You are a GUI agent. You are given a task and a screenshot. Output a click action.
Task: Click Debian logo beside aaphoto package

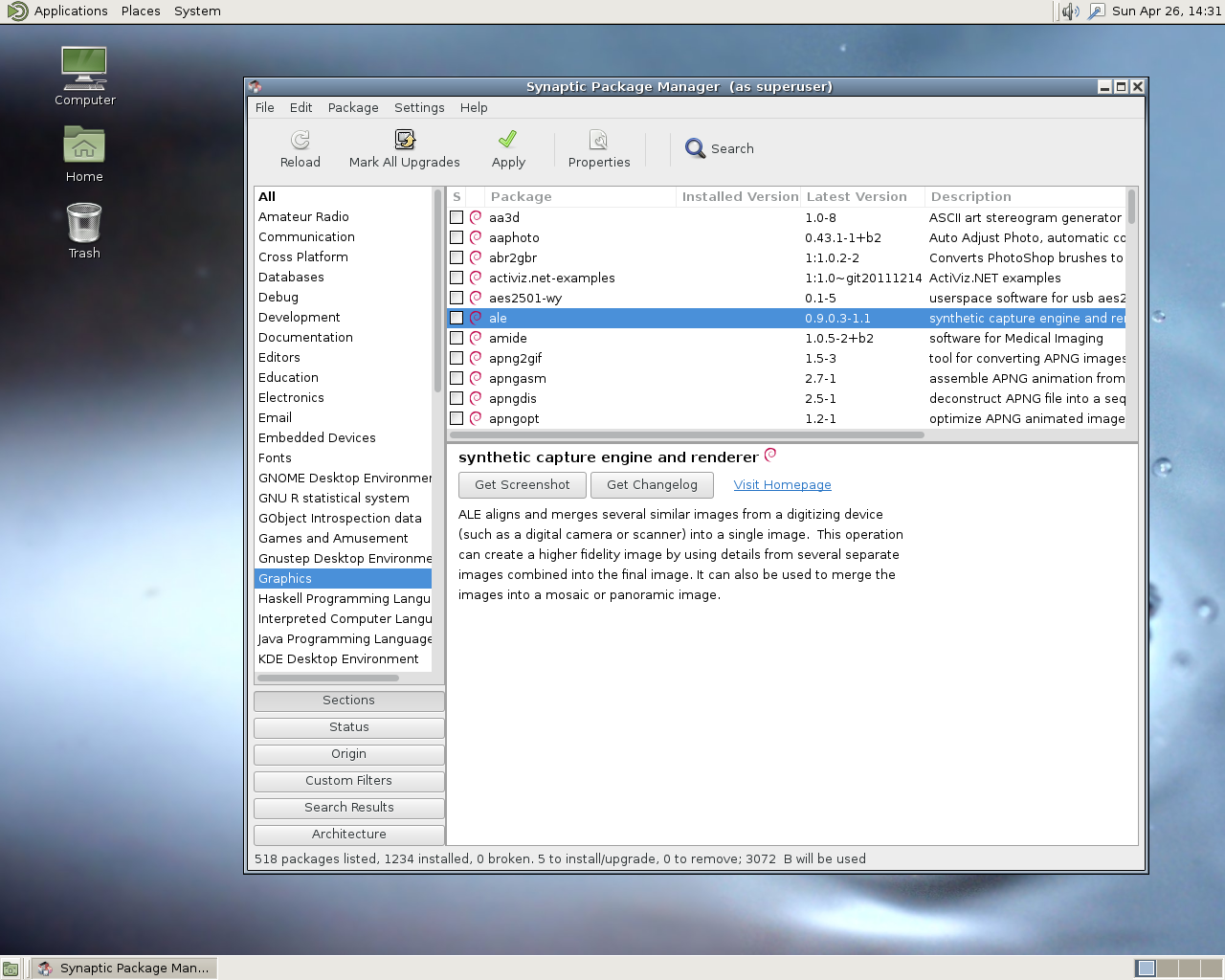coord(476,237)
